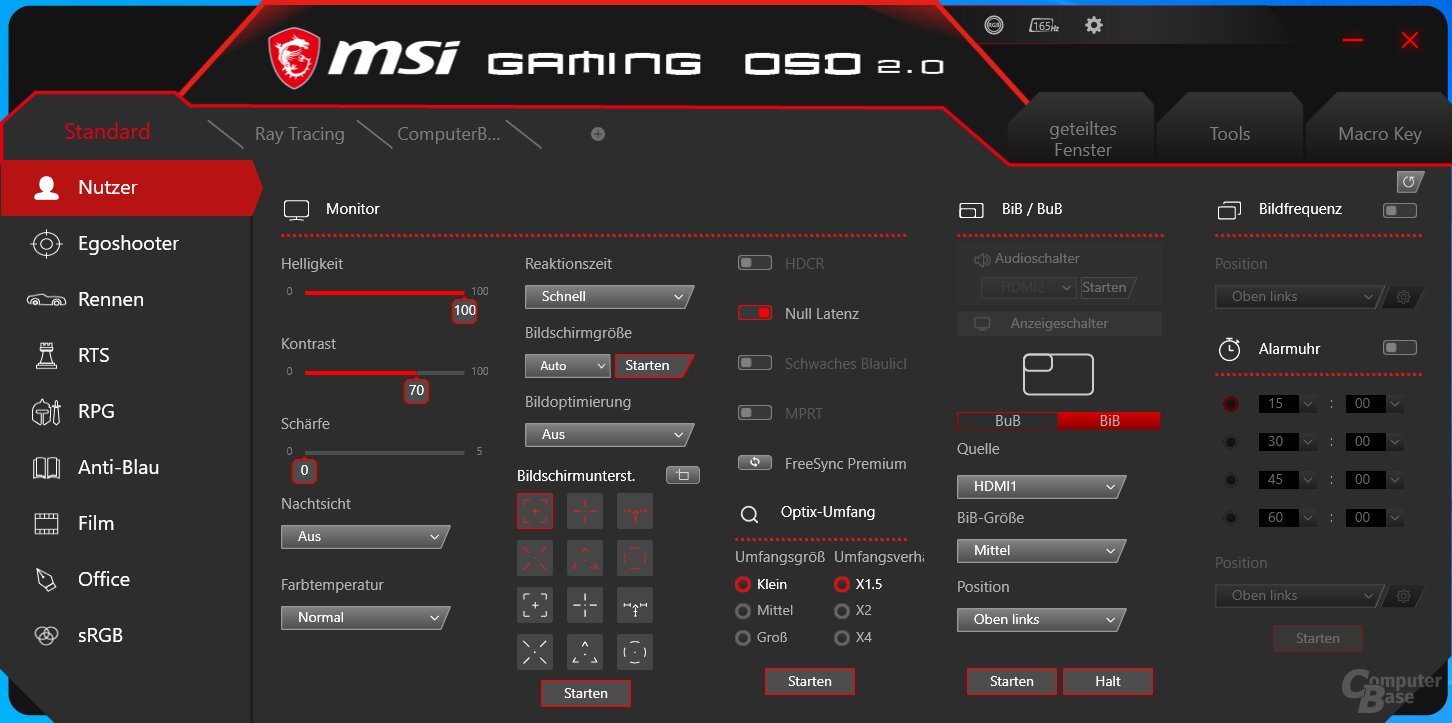The image size is (1452, 723).
Task: Open Quelle HDMI1 dropdown
Action: (x=1041, y=487)
